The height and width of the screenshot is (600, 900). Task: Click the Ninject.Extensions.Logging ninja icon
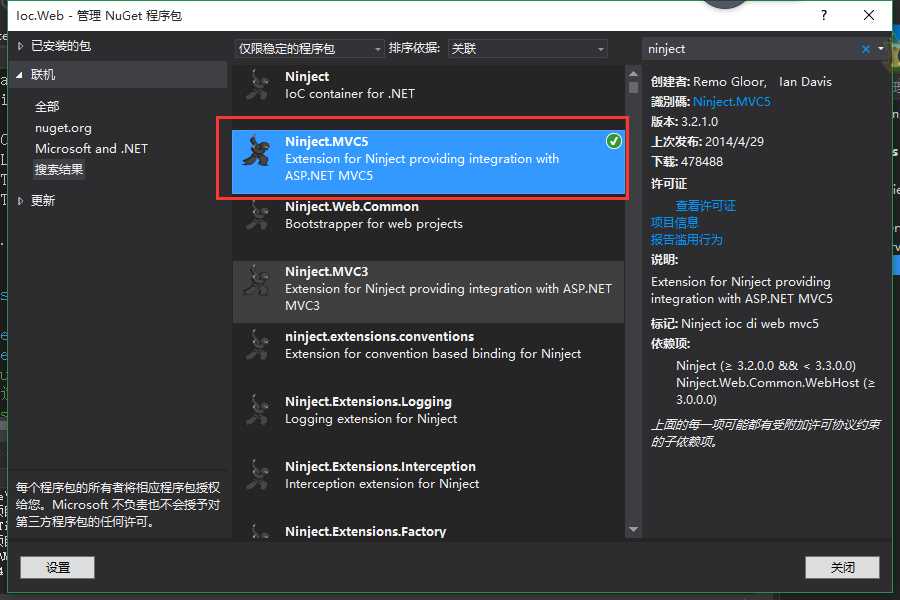(258, 410)
